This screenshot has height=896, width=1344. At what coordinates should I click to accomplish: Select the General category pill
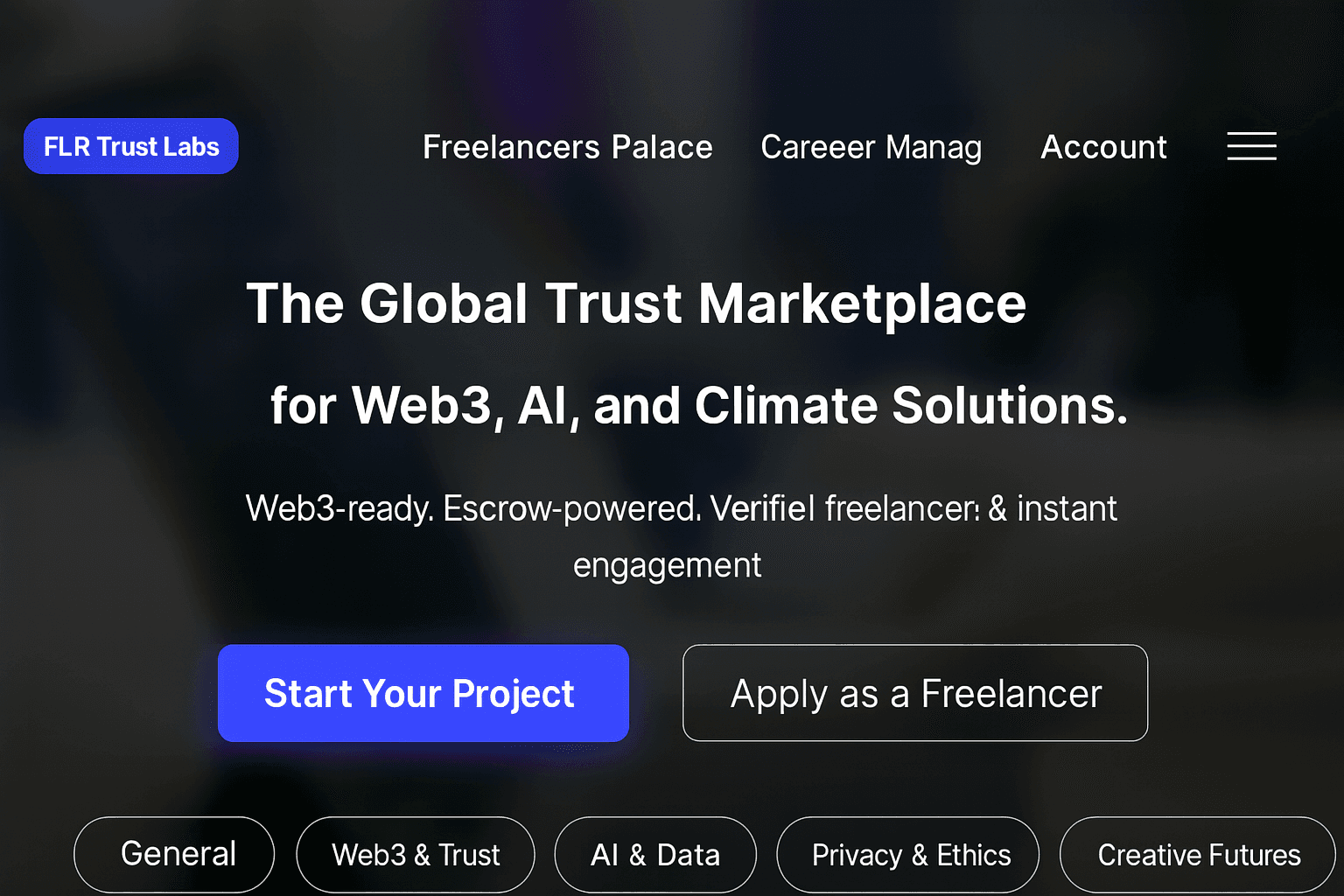pos(173,853)
